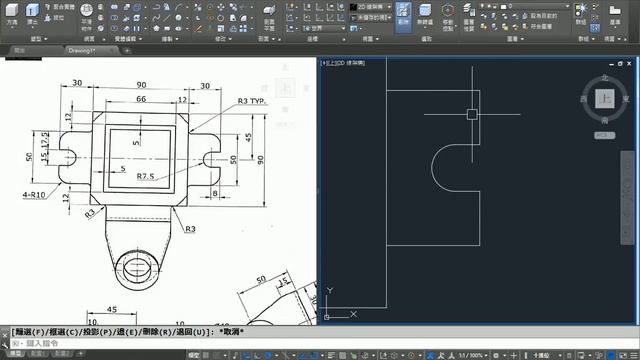Toggle transparency display in status bar
This screenshot has height=360, width=640.
click(x=342, y=356)
